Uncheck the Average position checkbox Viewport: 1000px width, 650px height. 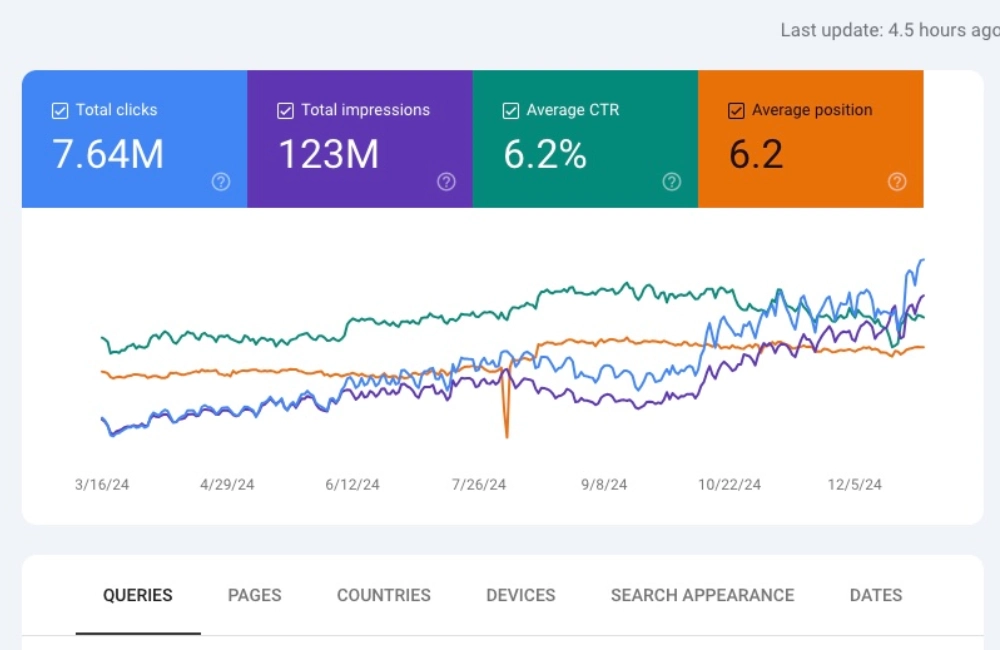click(x=736, y=111)
